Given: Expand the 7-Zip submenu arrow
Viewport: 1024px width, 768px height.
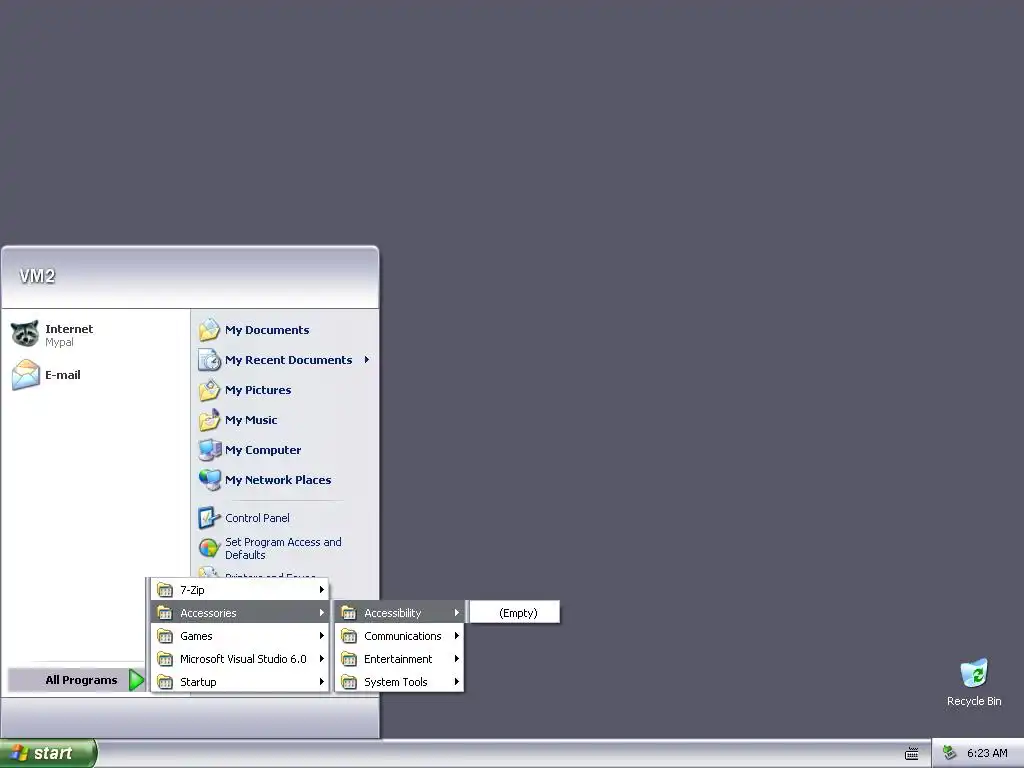Looking at the screenshot, I should pyautogui.click(x=321, y=590).
